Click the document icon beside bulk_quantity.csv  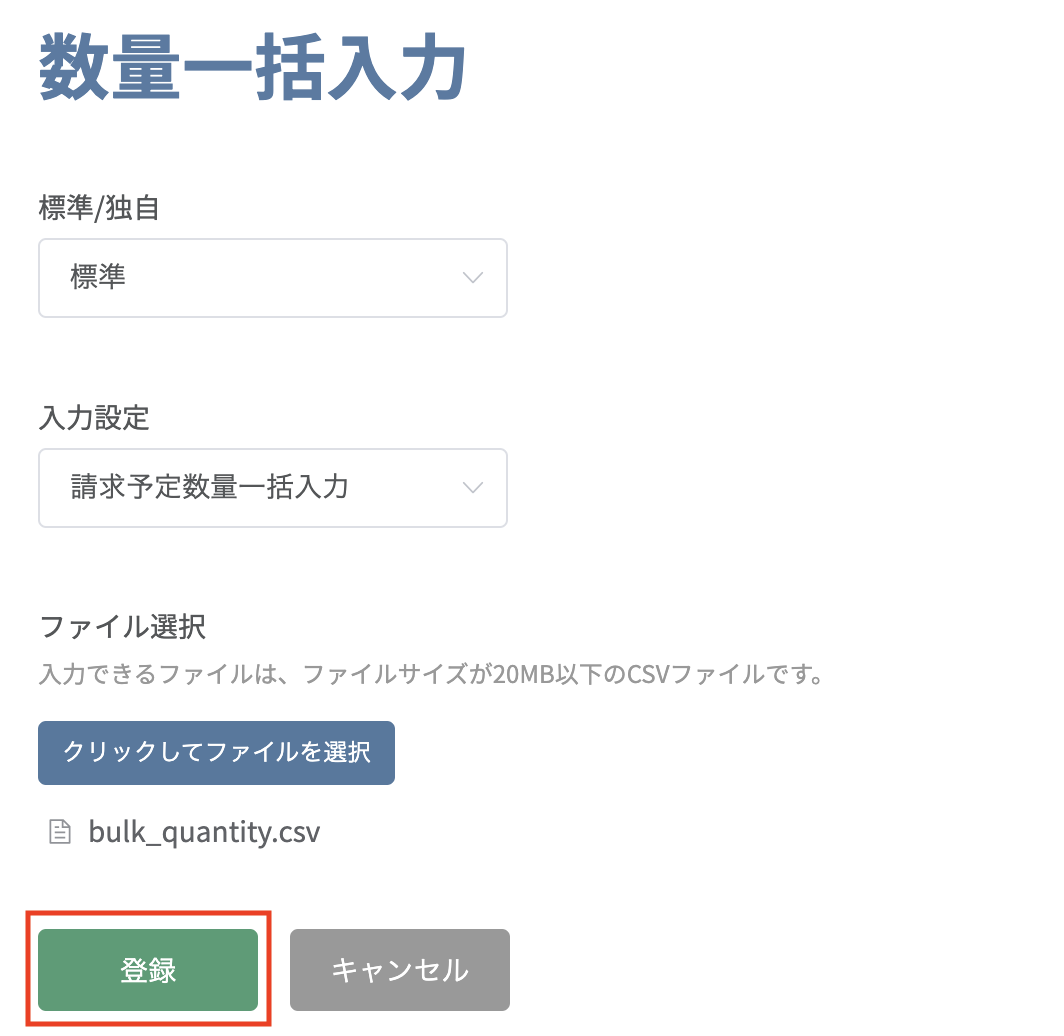pos(60,831)
